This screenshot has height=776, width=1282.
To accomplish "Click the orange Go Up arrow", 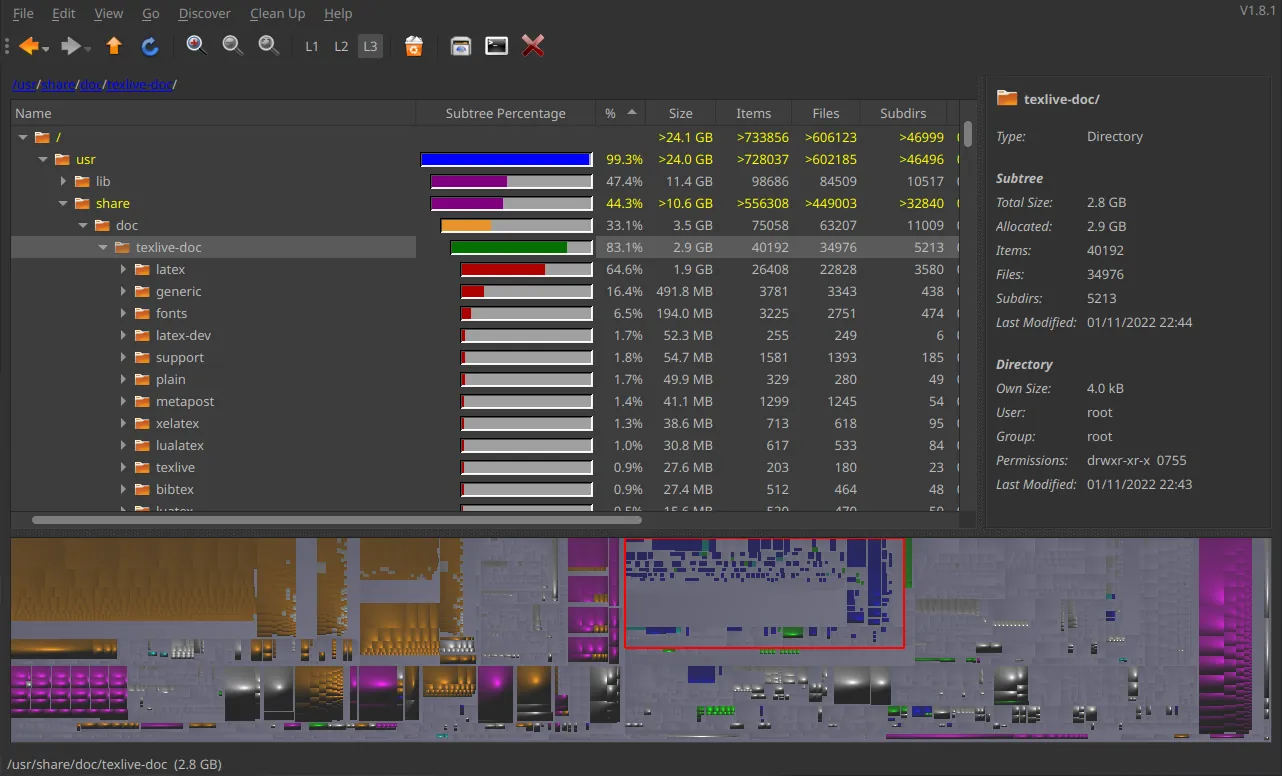I will (x=114, y=46).
